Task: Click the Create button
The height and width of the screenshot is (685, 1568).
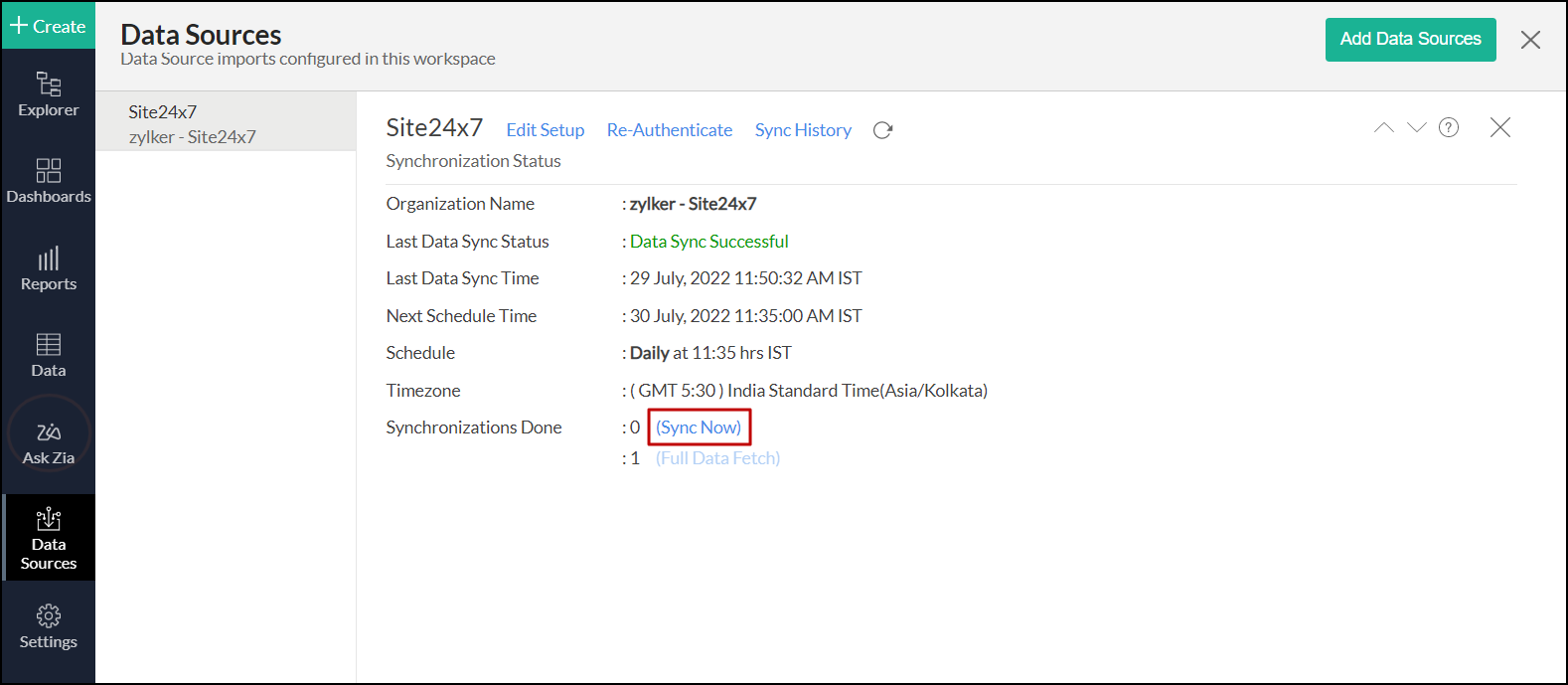Action: click(x=48, y=26)
